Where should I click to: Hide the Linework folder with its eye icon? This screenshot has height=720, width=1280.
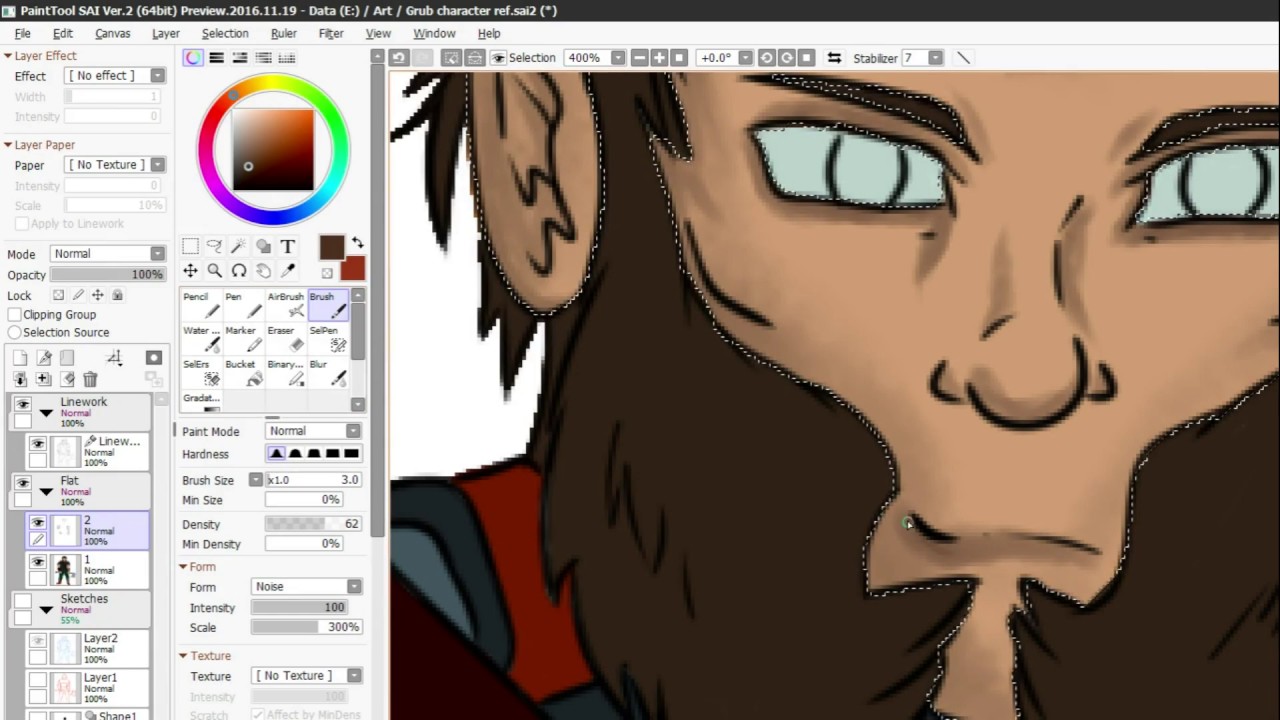coord(23,403)
